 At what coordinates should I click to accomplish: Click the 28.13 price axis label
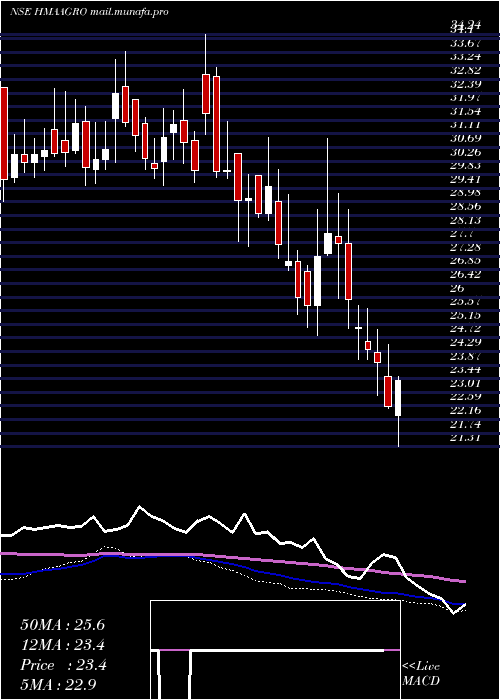point(465,220)
